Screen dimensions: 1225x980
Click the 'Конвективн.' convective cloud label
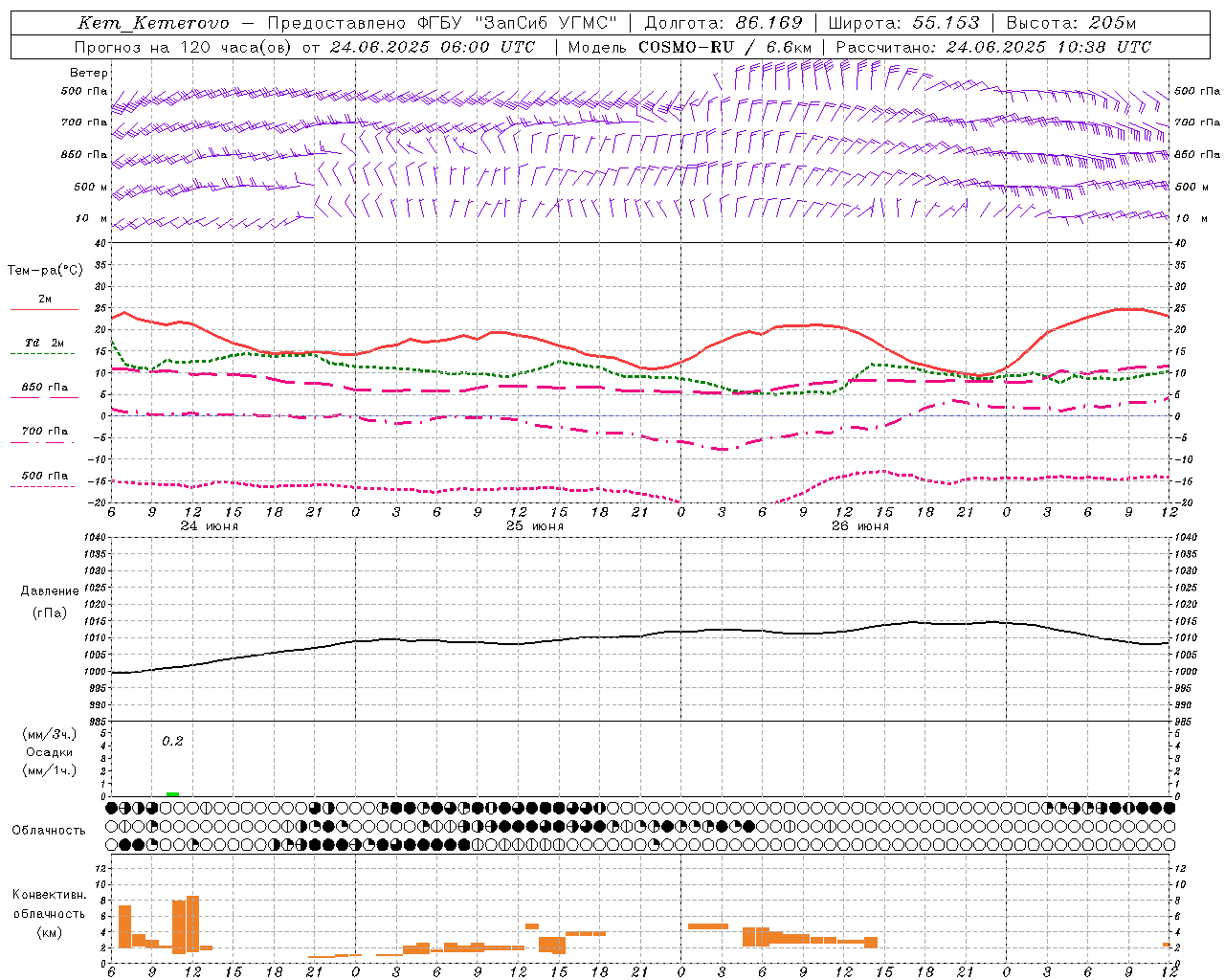click(x=50, y=895)
